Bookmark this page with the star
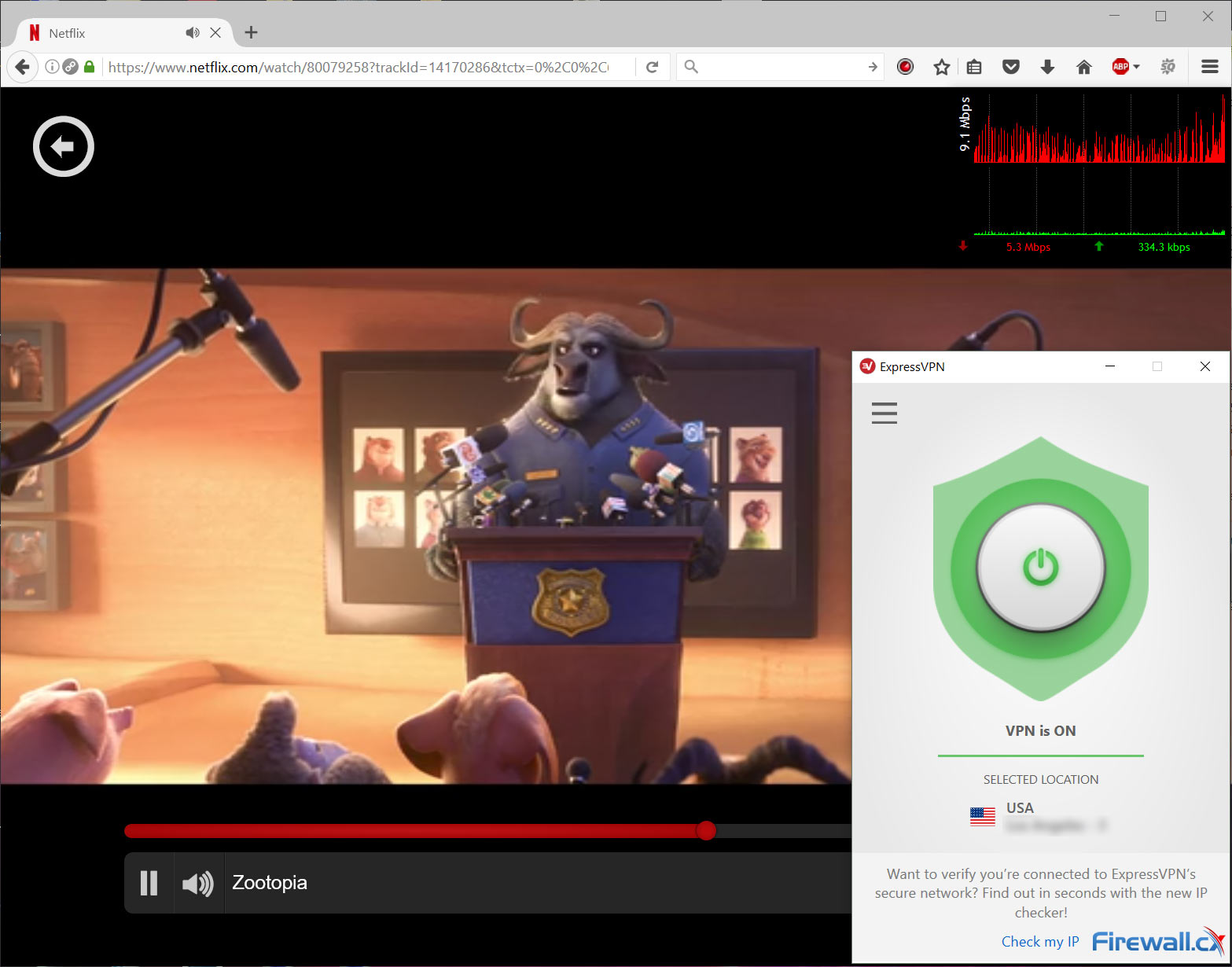 [x=942, y=67]
